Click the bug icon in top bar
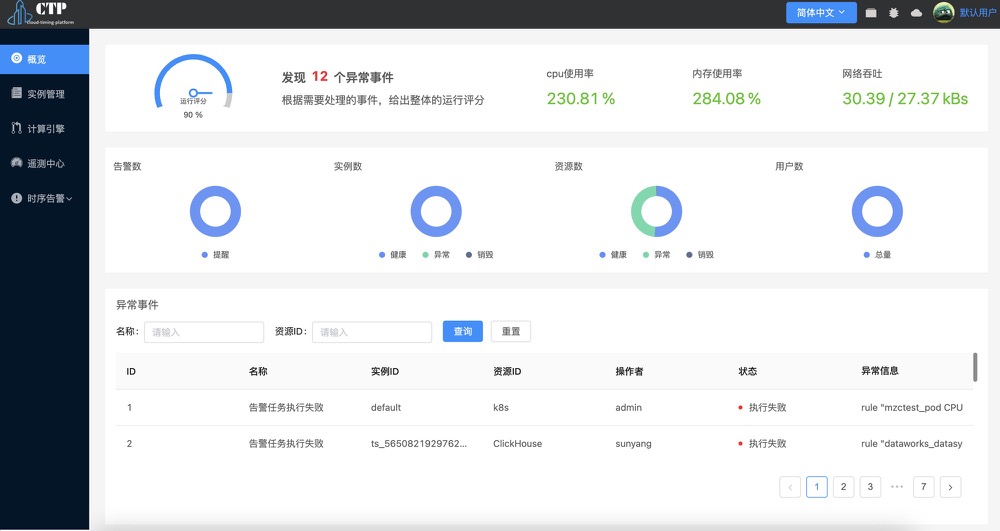 point(893,13)
